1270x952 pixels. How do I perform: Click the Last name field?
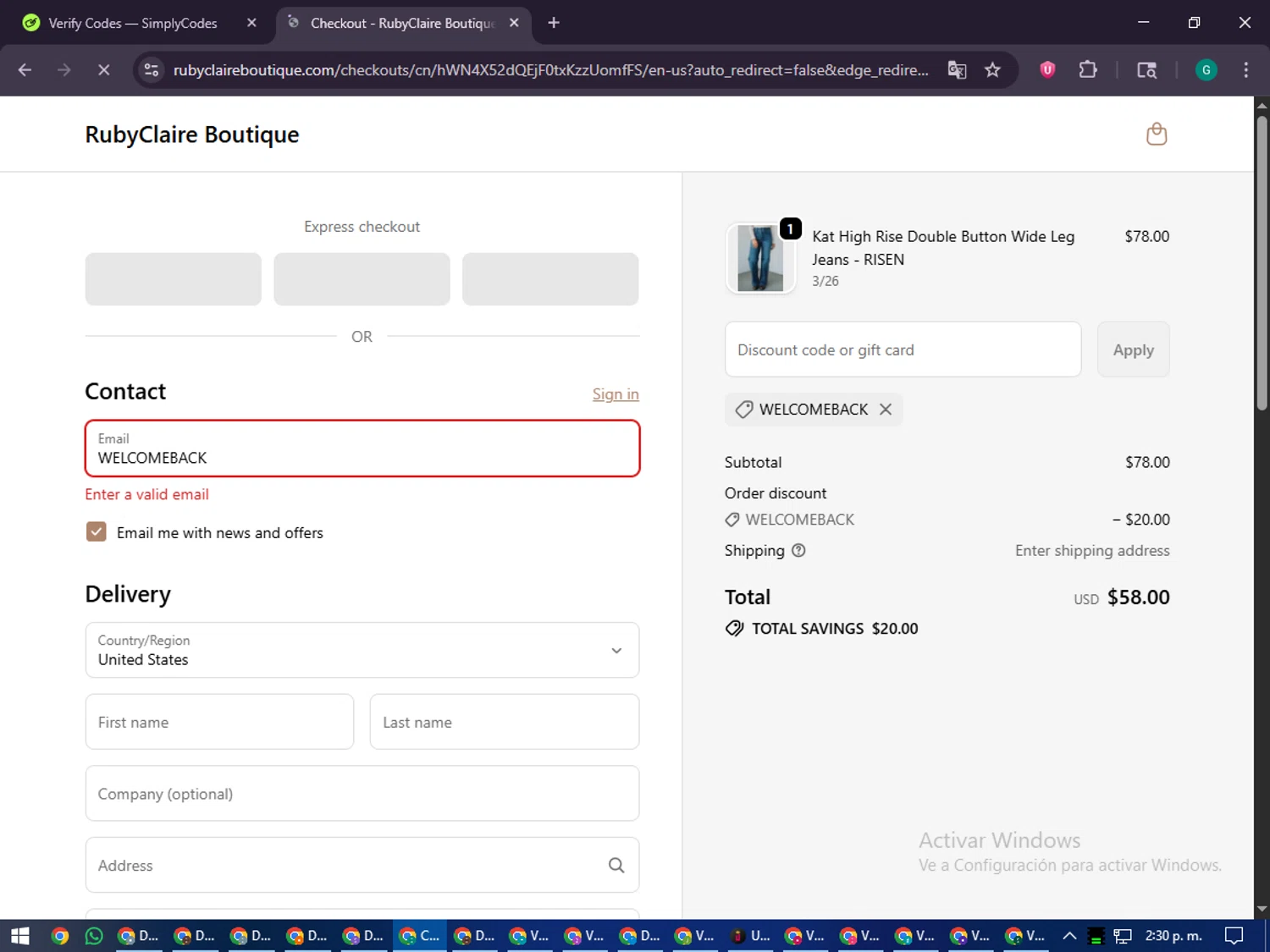[505, 722]
